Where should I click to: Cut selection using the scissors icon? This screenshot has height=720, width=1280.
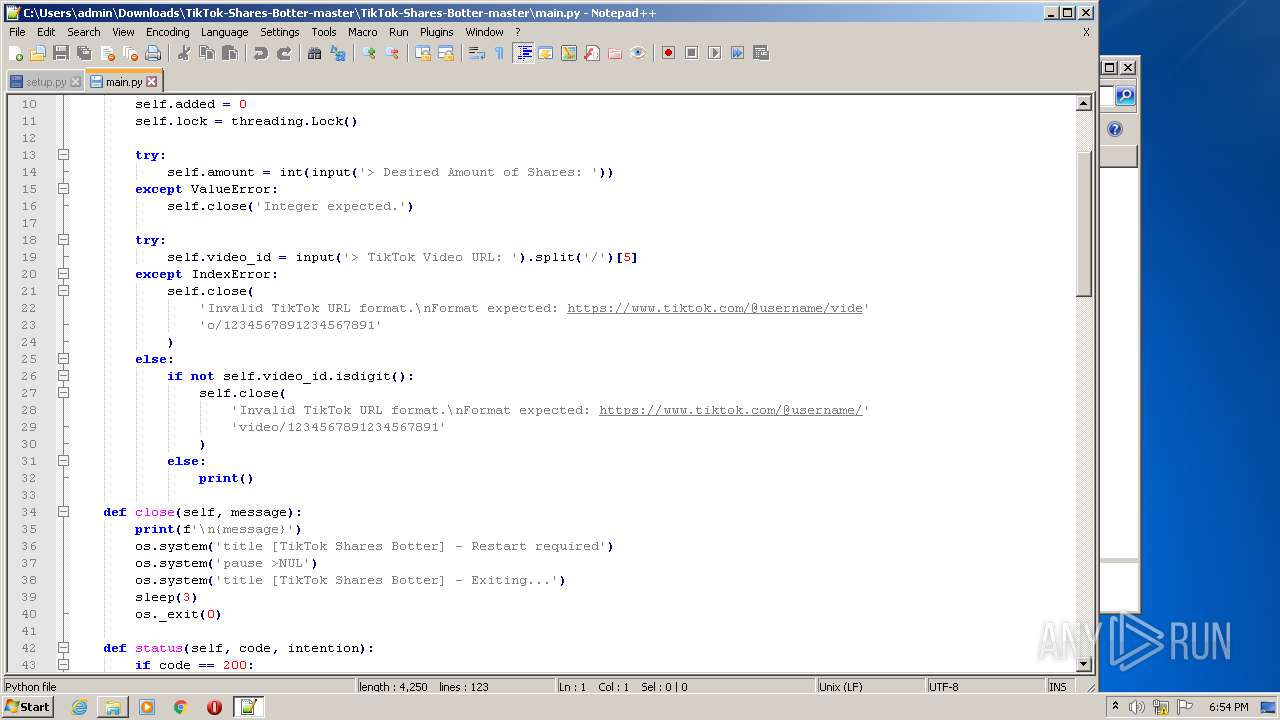[x=183, y=53]
